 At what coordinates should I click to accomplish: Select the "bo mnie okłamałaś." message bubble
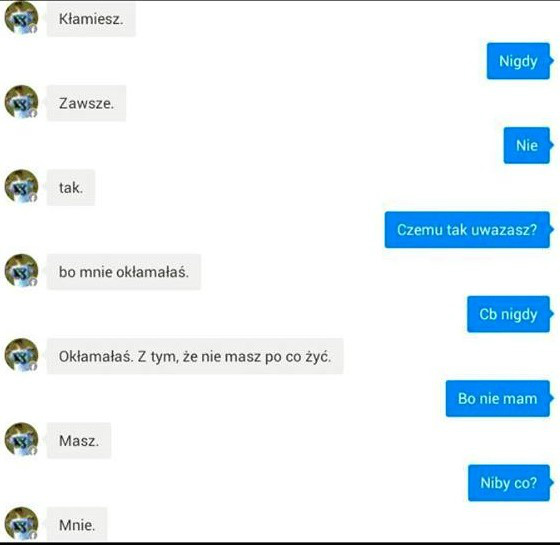[x=124, y=272]
